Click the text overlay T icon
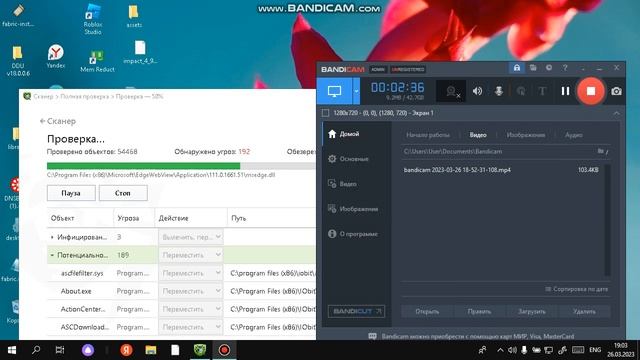This screenshot has width=640, height=360. [542, 91]
